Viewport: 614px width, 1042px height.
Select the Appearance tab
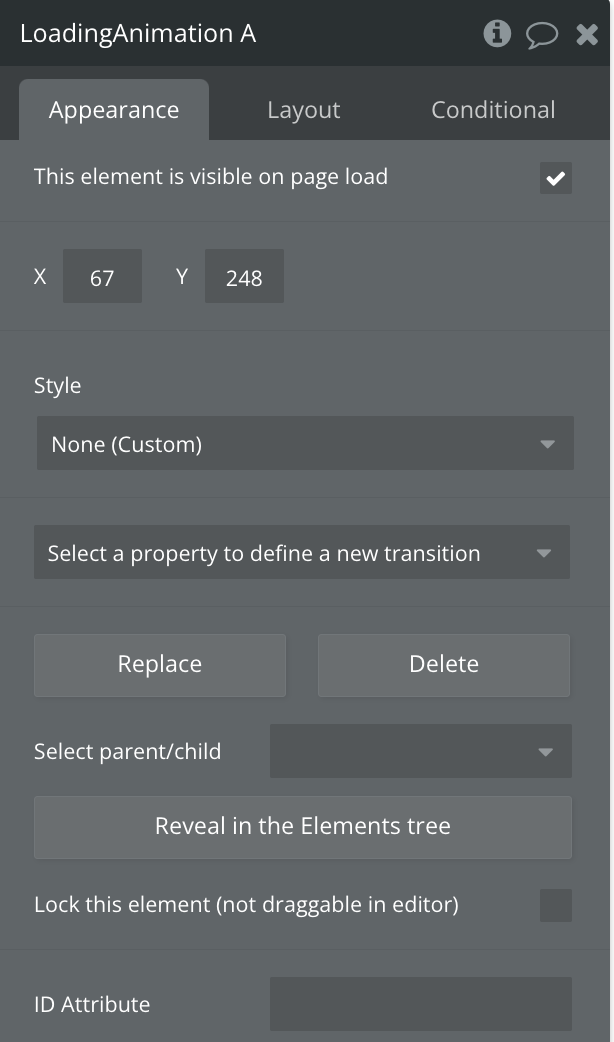point(114,110)
